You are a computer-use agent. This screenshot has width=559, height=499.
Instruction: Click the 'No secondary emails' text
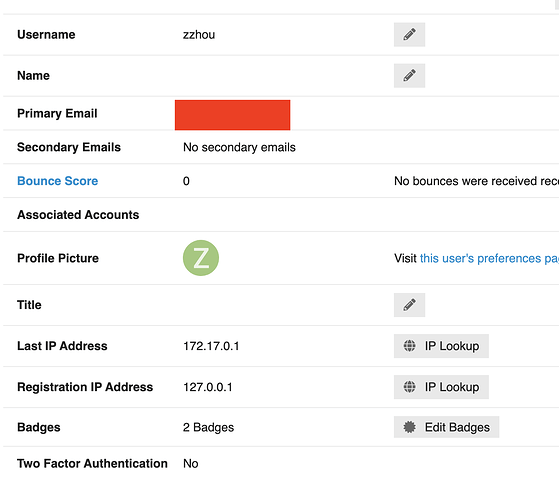pos(239,147)
